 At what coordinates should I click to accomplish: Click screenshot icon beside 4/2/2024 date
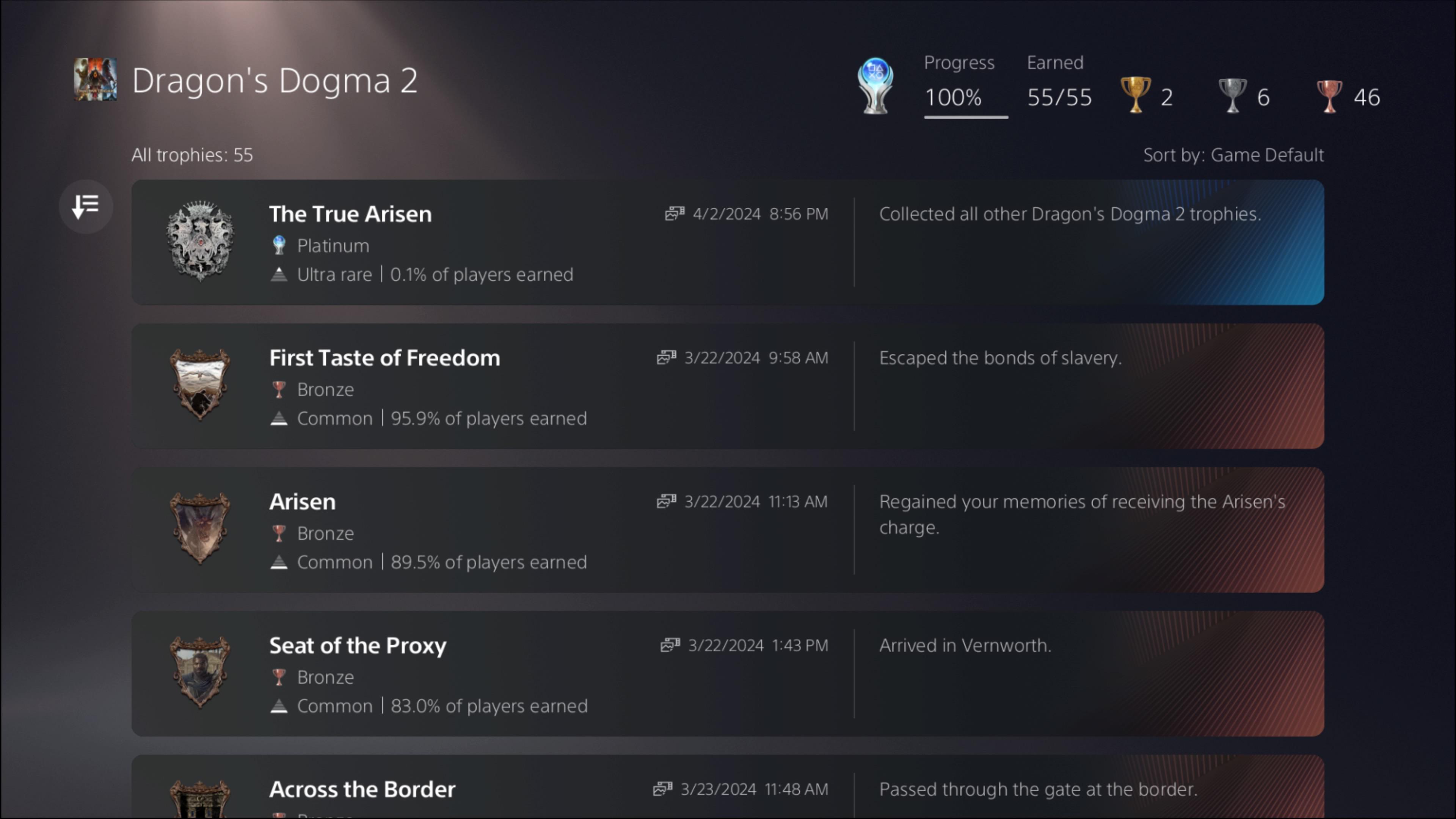click(x=674, y=213)
